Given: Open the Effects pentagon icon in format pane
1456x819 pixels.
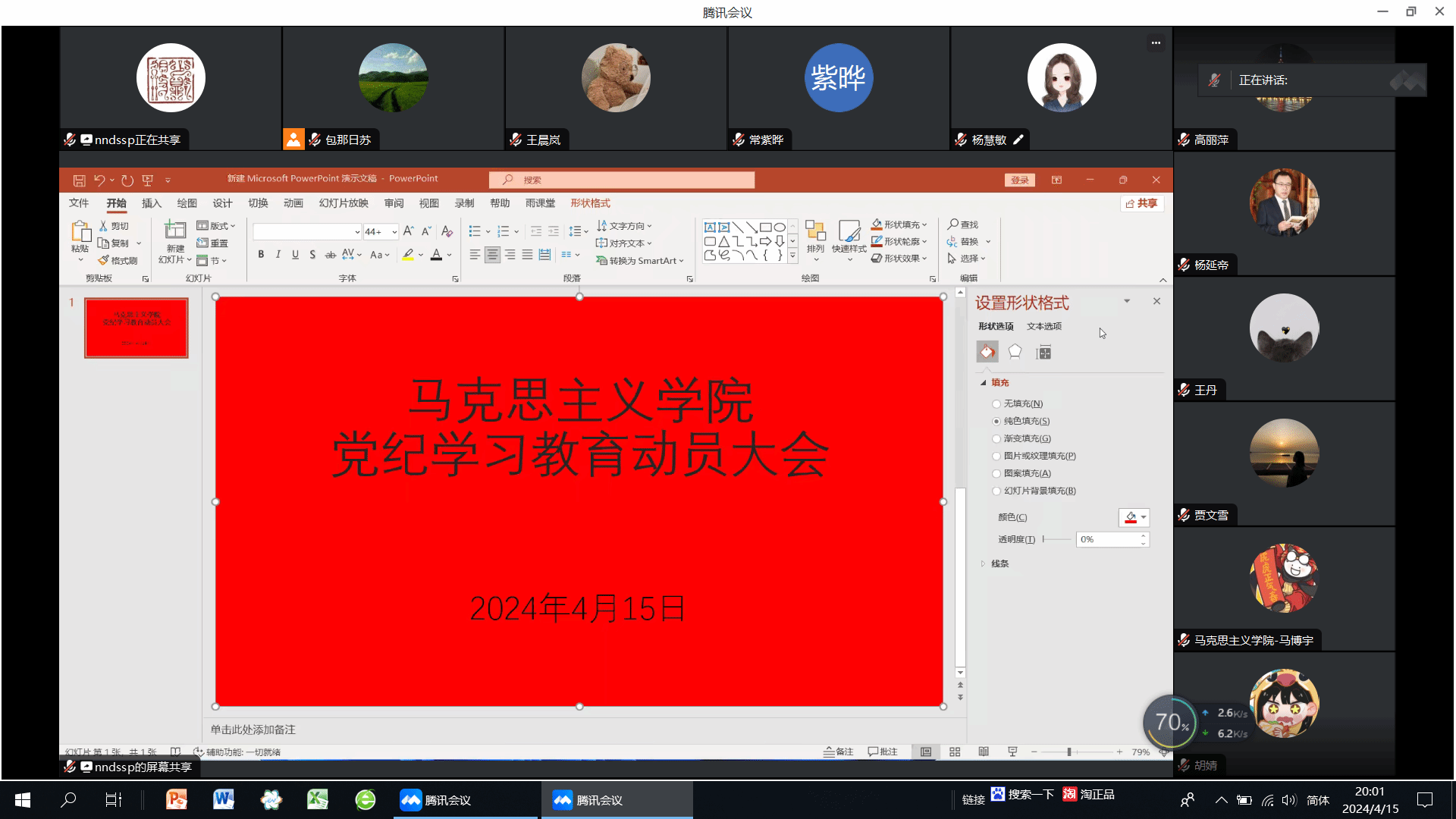Looking at the screenshot, I should (1015, 352).
